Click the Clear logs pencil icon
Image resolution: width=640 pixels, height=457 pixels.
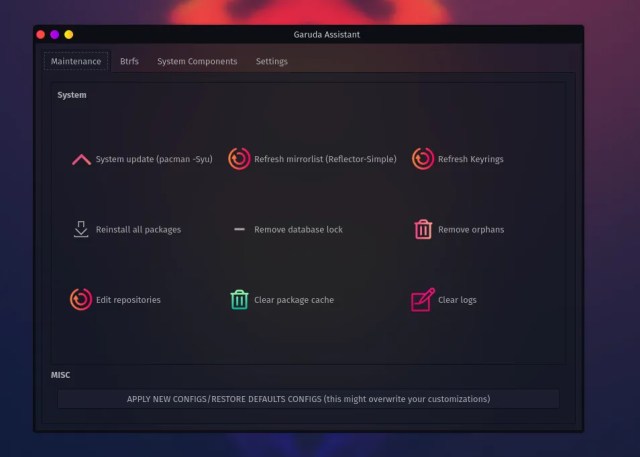(x=423, y=299)
